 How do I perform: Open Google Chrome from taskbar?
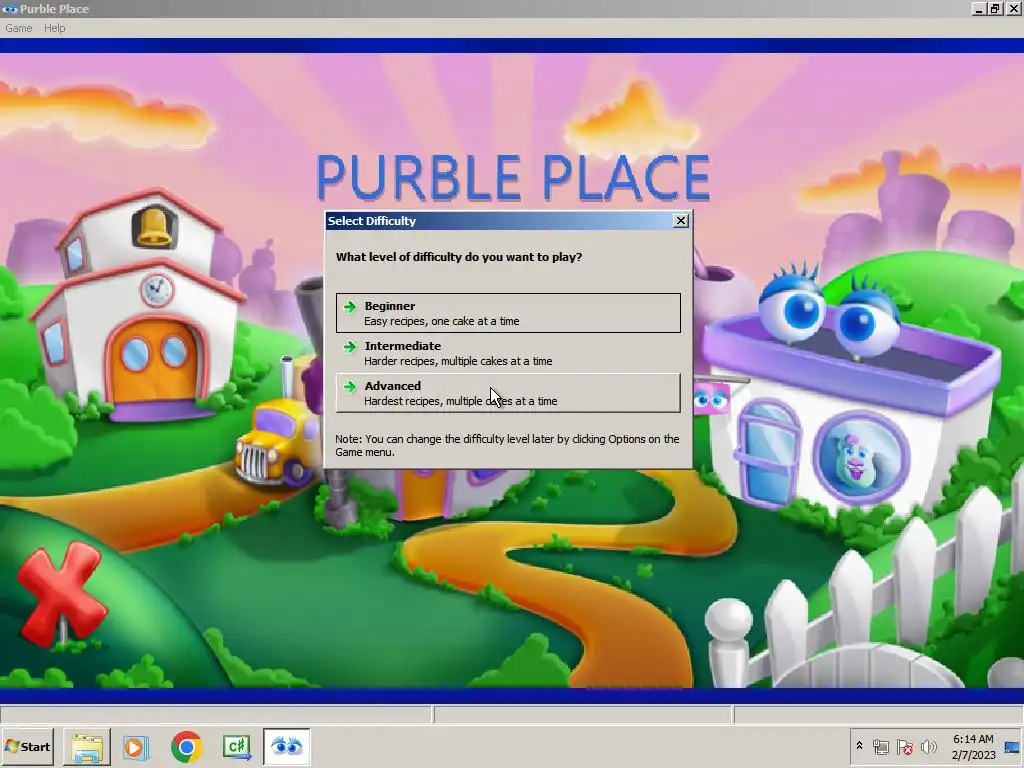point(187,746)
